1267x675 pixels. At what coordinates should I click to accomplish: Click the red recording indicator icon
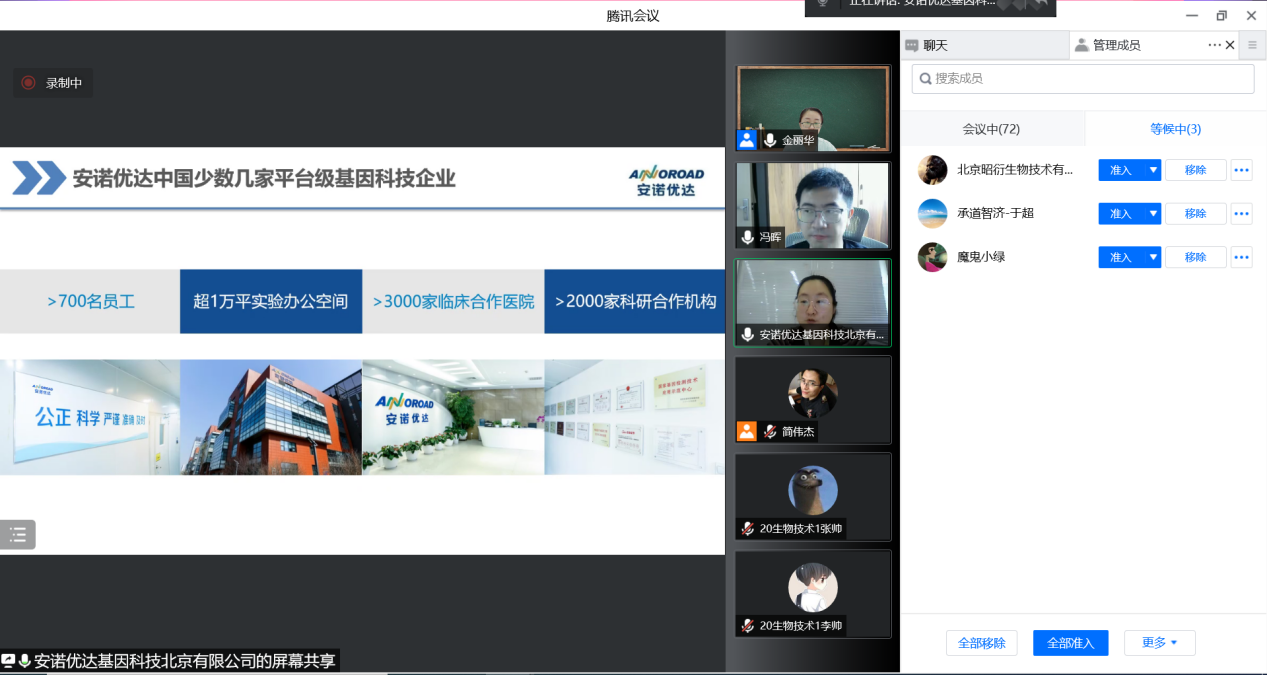tap(28, 83)
